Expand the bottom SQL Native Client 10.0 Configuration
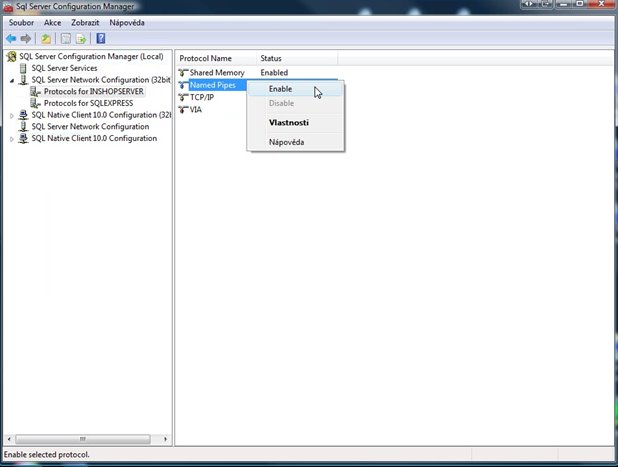The height and width of the screenshot is (467, 618). pyautogui.click(x=12, y=139)
